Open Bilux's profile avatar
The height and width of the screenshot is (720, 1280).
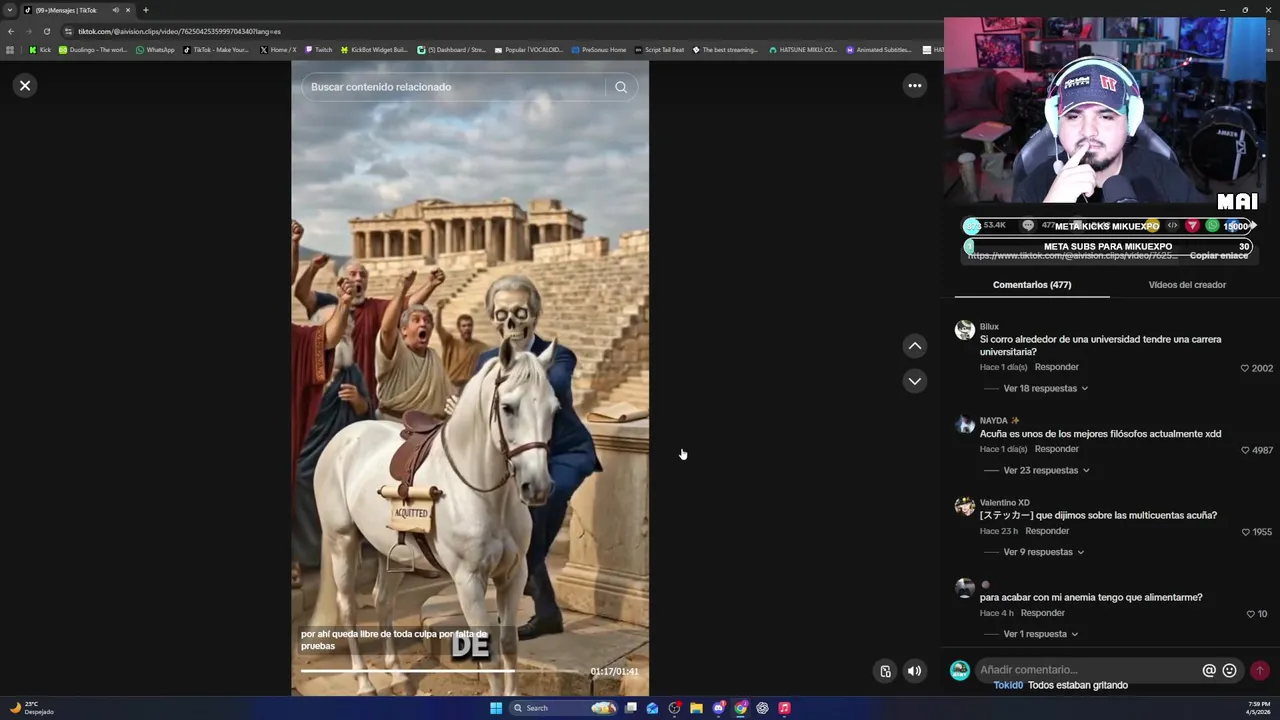[964, 330]
